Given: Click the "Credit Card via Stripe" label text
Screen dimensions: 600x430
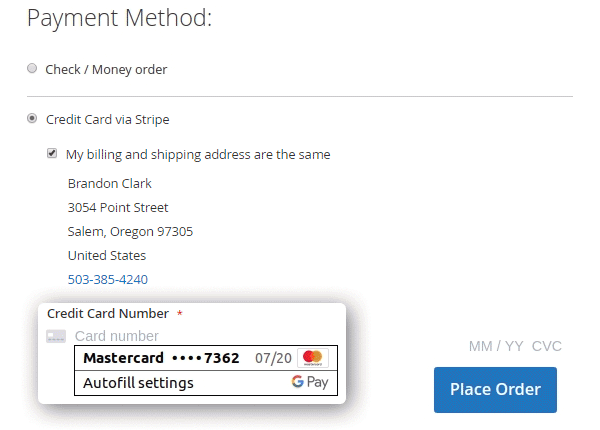Looking at the screenshot, I should [x=108, y=119].
